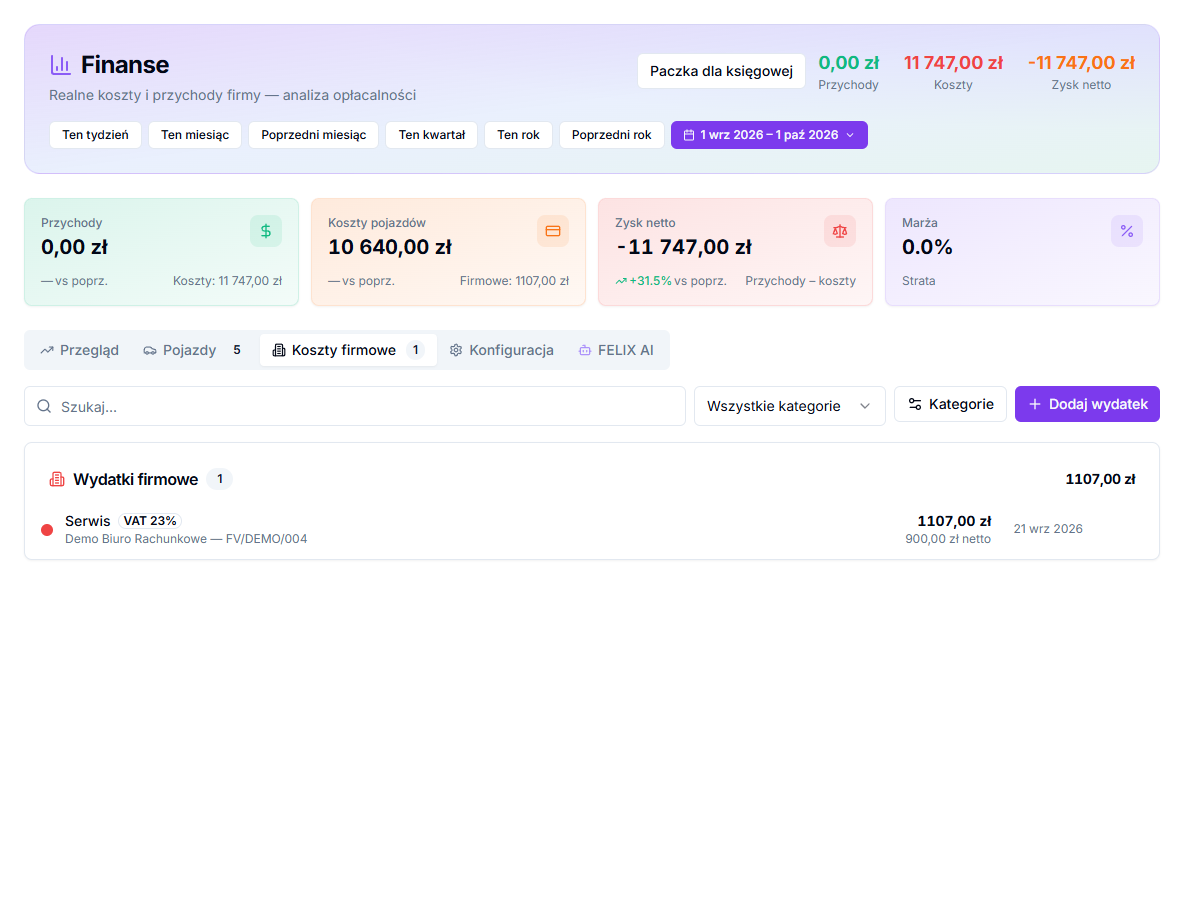Open the Pojazdy tab
This screenshot has width=1184, height=898.
pyautogui.click(x=192, y=350)
